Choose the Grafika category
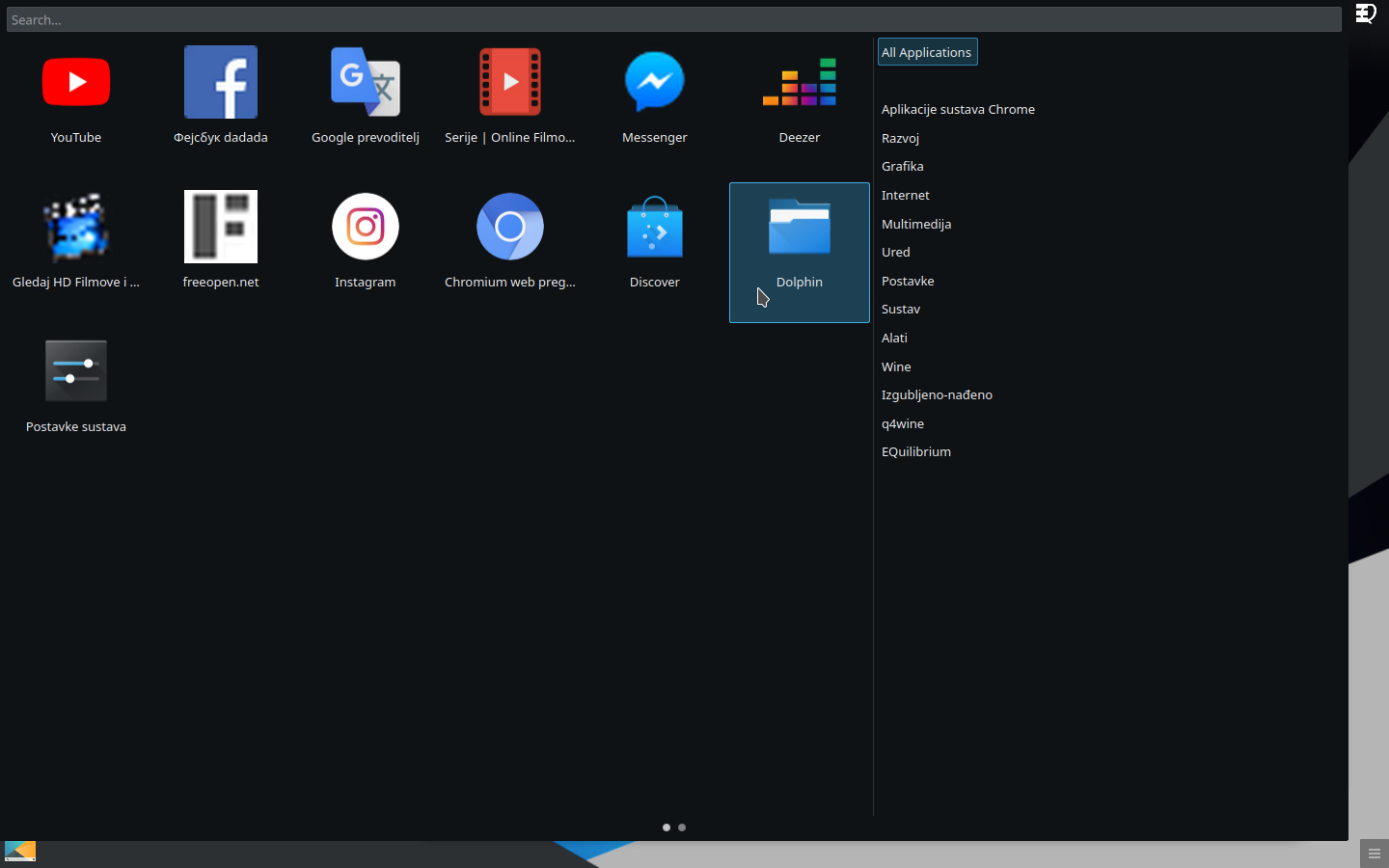The height and width of the screenshot is (868, 1389). [x=902, y=166]
